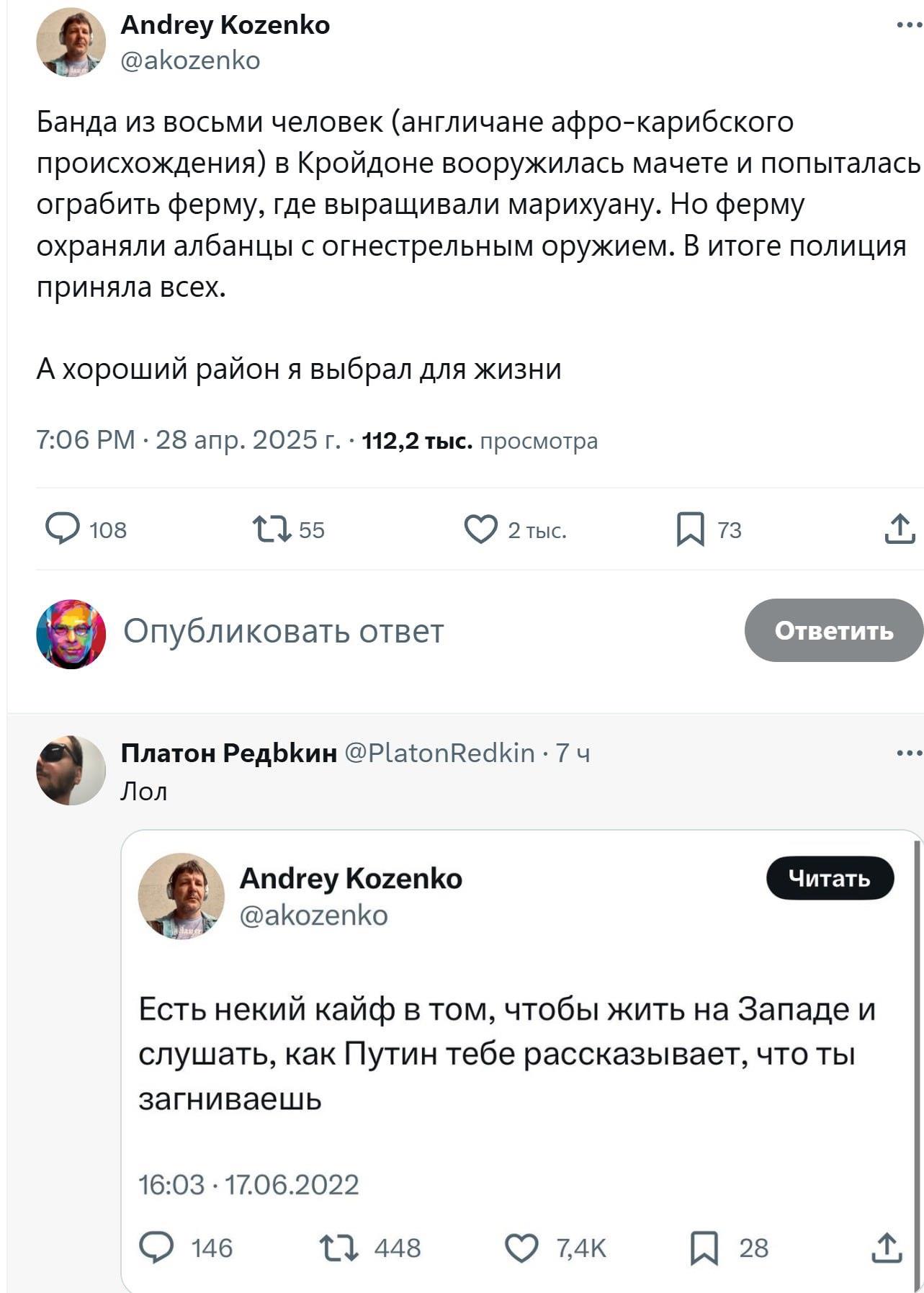Like the main tweet with heart icon

tap(480, 529)
